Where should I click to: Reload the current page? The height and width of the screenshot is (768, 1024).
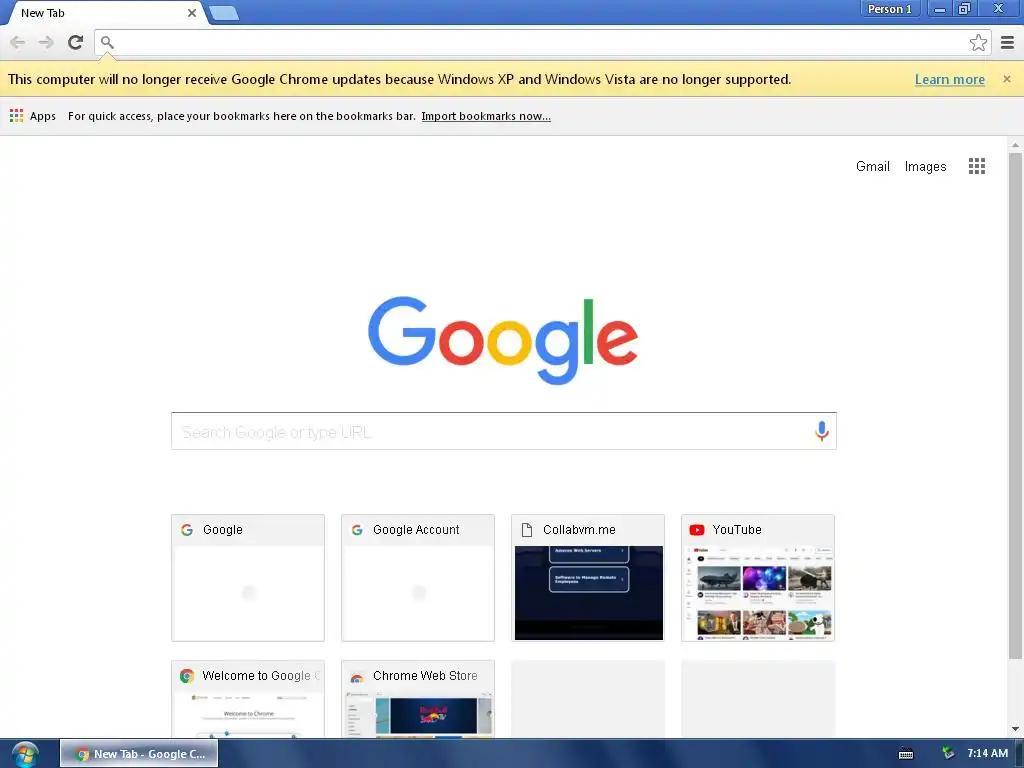tap(76, 42)
